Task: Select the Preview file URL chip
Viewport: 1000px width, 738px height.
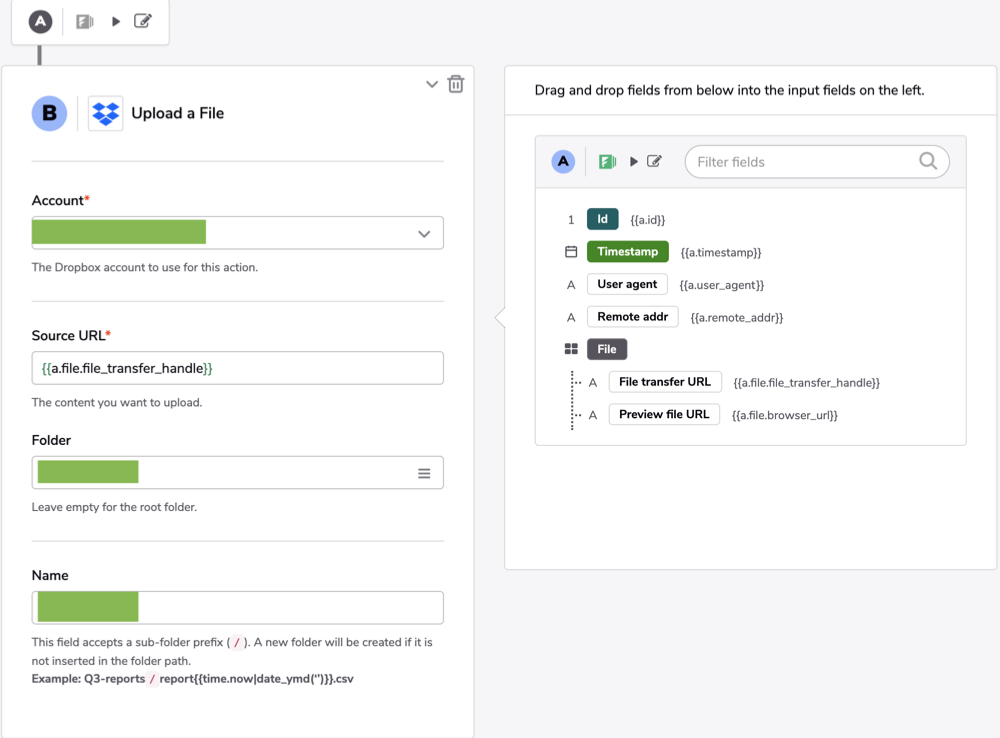Action: (x=664, y=415)
